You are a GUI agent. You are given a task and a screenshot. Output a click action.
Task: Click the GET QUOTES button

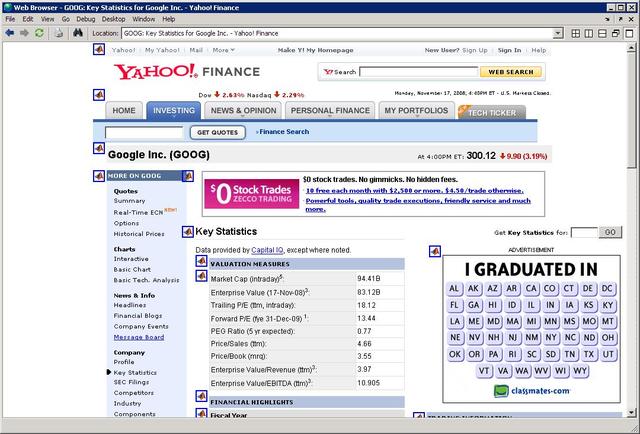pyautogui.click(x=218, y=132)
